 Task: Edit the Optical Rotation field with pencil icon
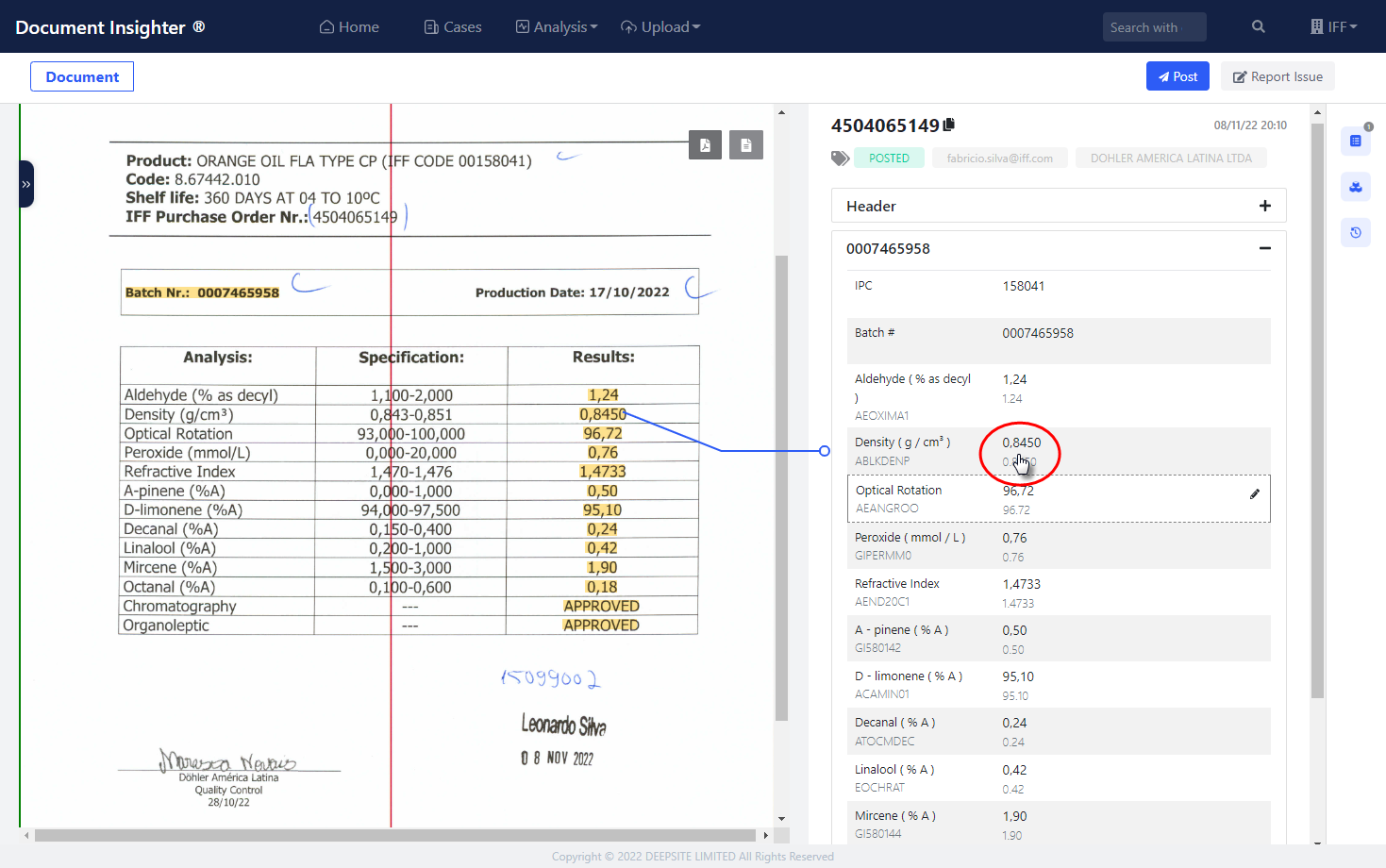tap(1254, 494)
